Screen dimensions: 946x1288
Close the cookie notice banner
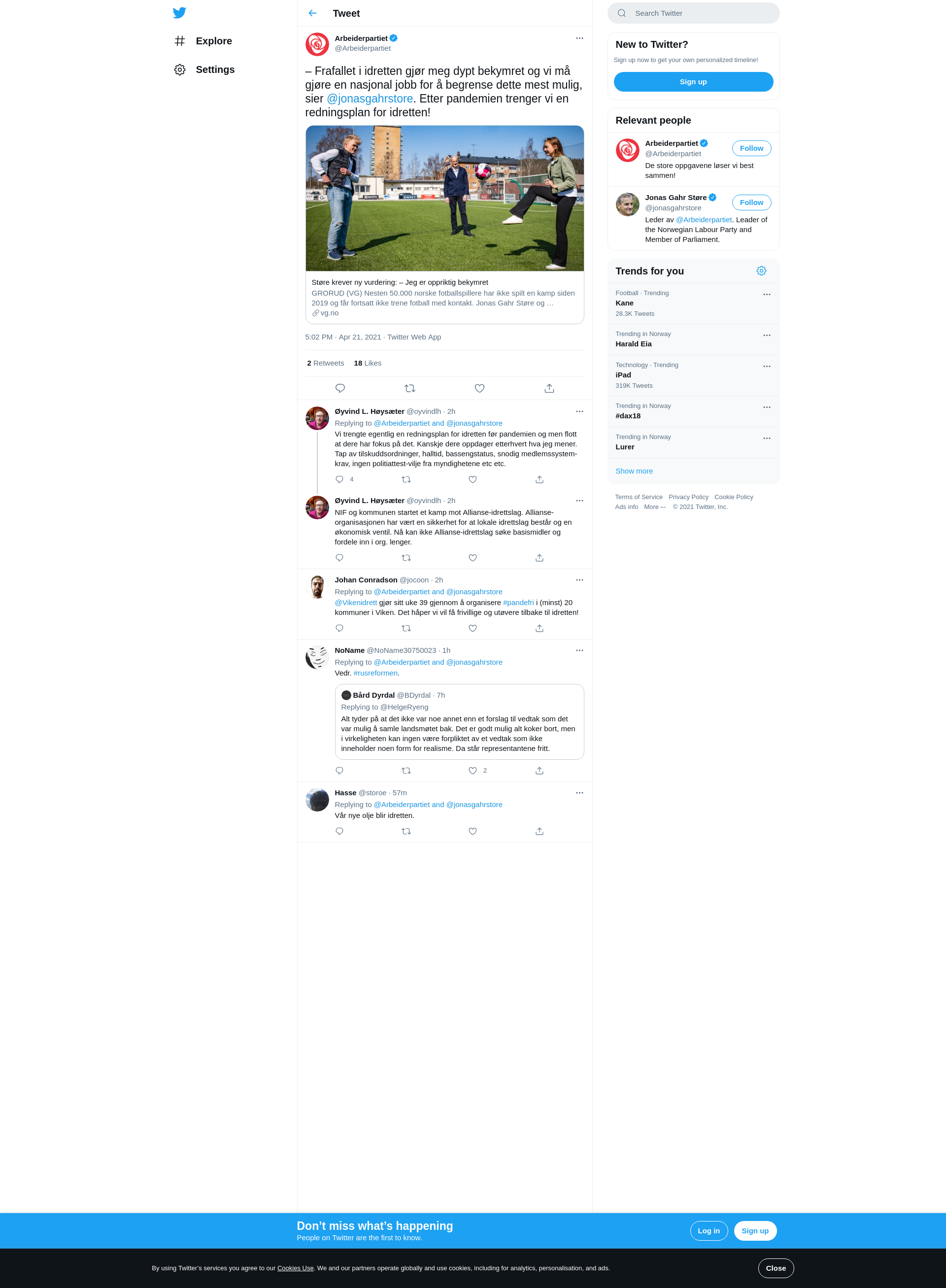pos(776,1268)
